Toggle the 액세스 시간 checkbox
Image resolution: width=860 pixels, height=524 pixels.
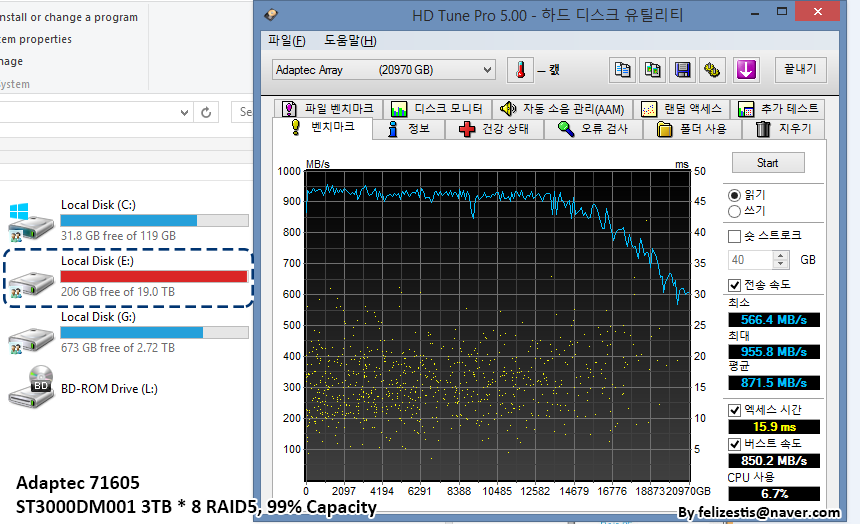[734, 410]
